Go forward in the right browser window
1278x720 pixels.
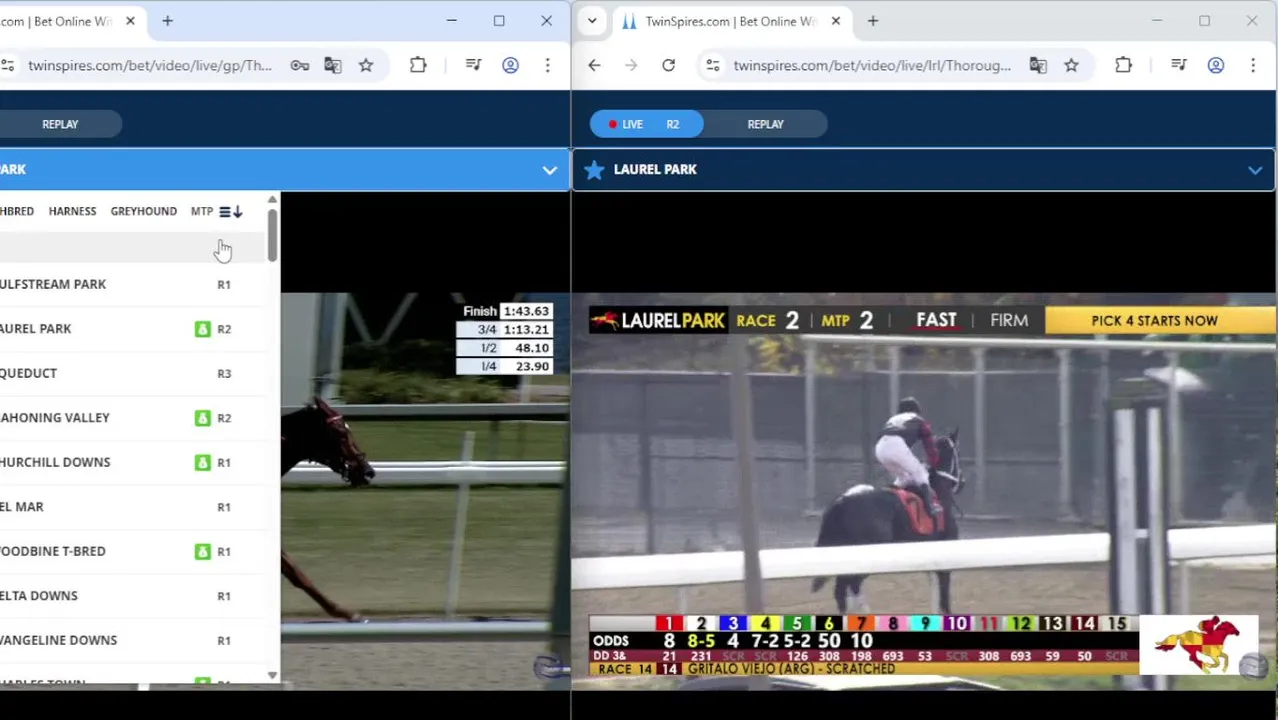tap(631, 65)
